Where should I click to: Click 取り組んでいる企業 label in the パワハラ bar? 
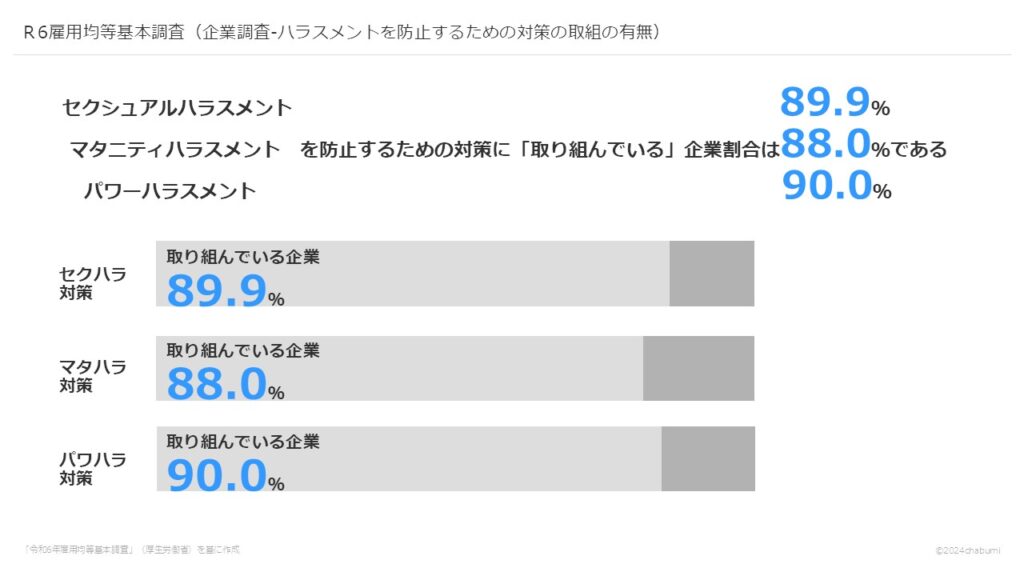tap(243, 441)
